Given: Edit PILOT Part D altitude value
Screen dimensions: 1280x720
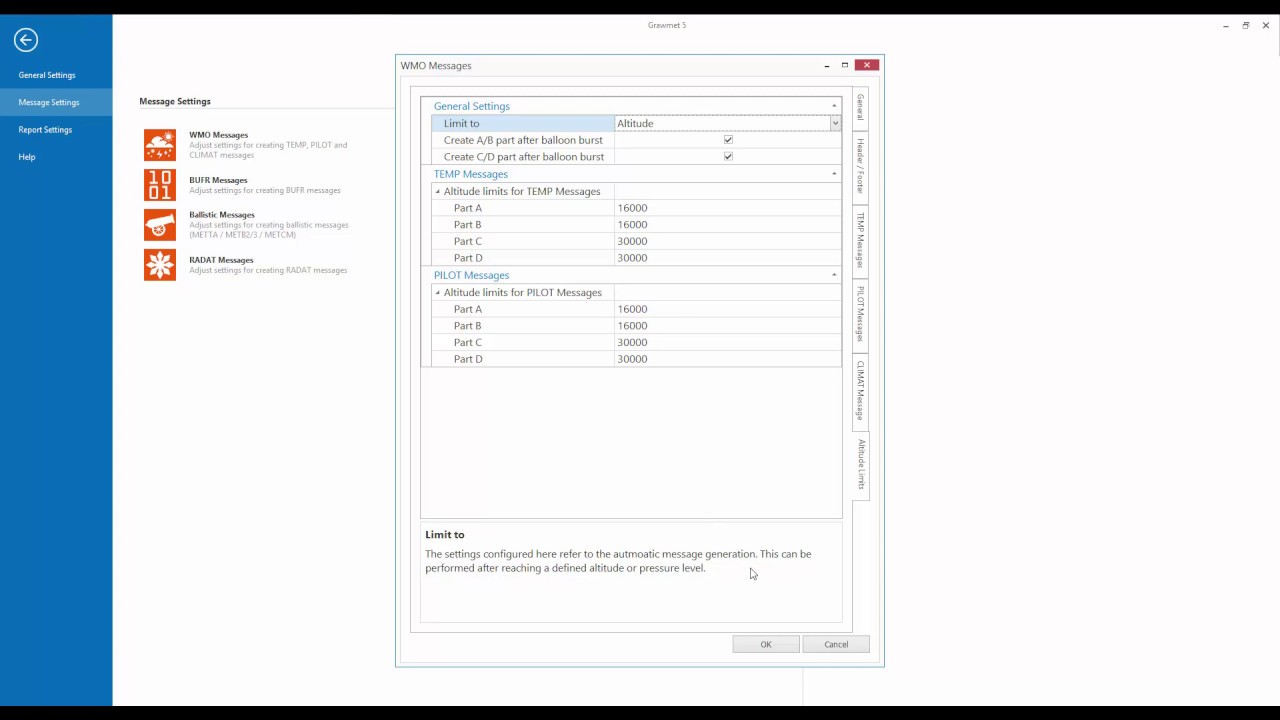Looking at the screenshot, I should pos(727,359).
